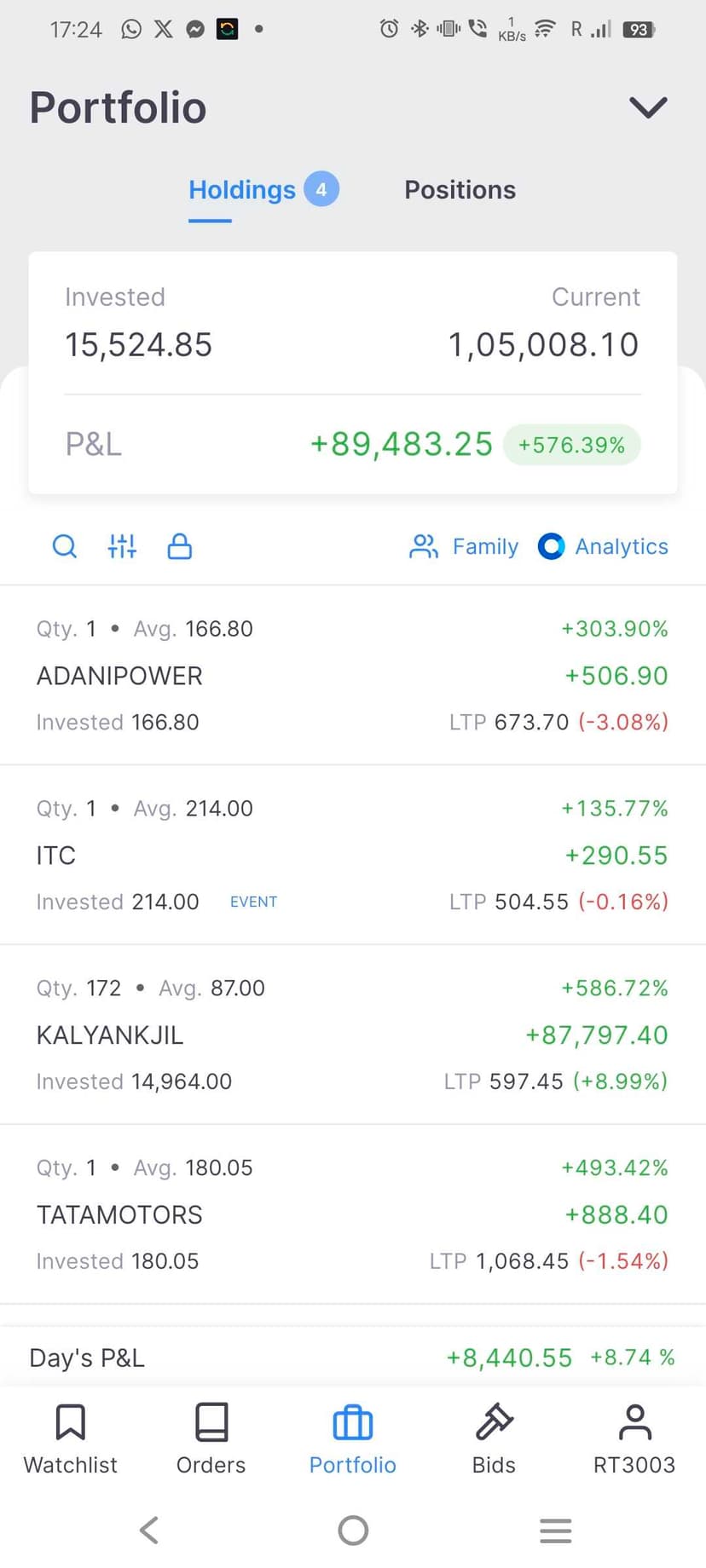
Task: Select the Holdings tab
Action: (x=243, y=190)
